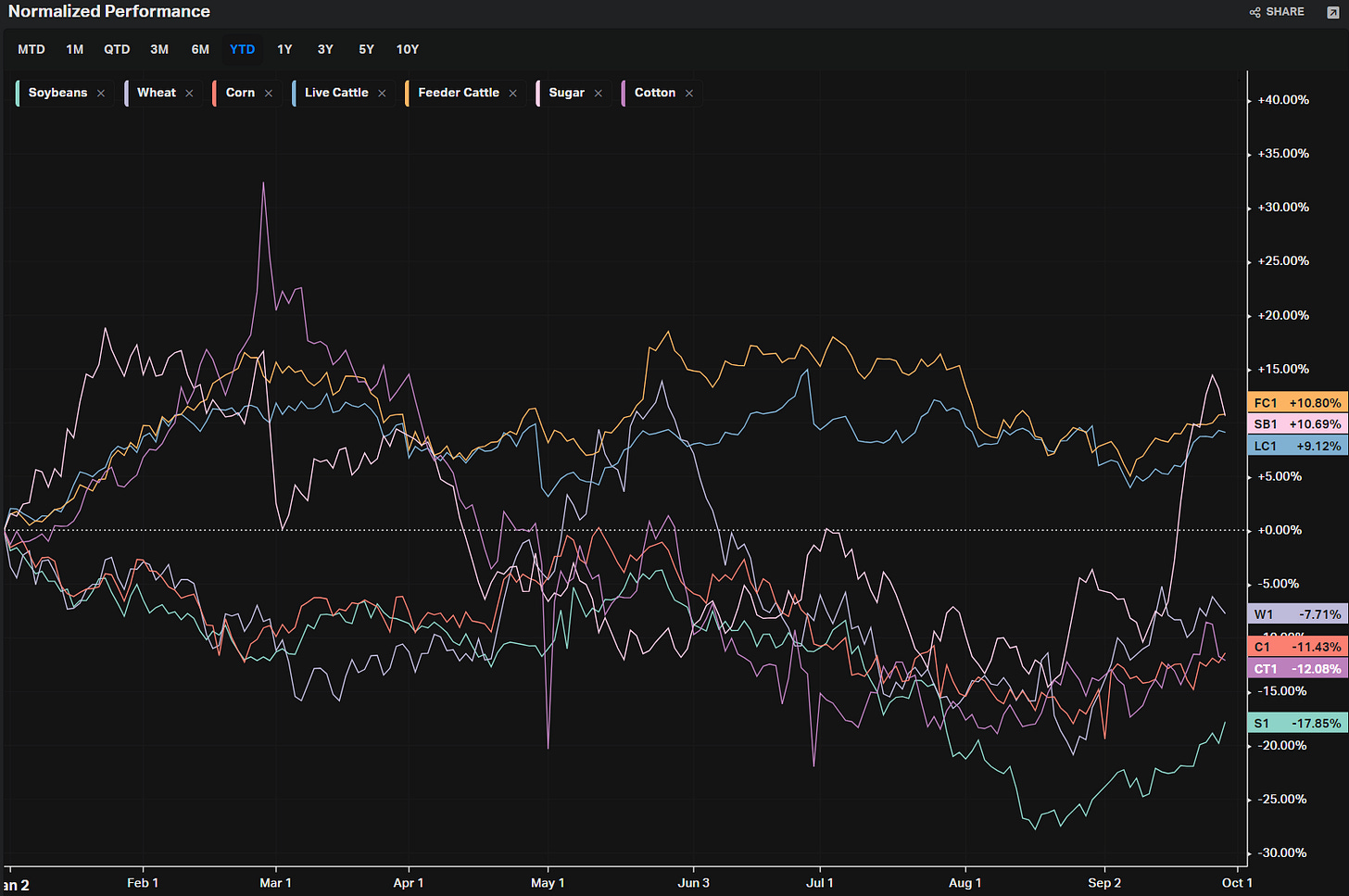
Task: Click the S1 -17.85% value tag
Action: [1297, 723]
